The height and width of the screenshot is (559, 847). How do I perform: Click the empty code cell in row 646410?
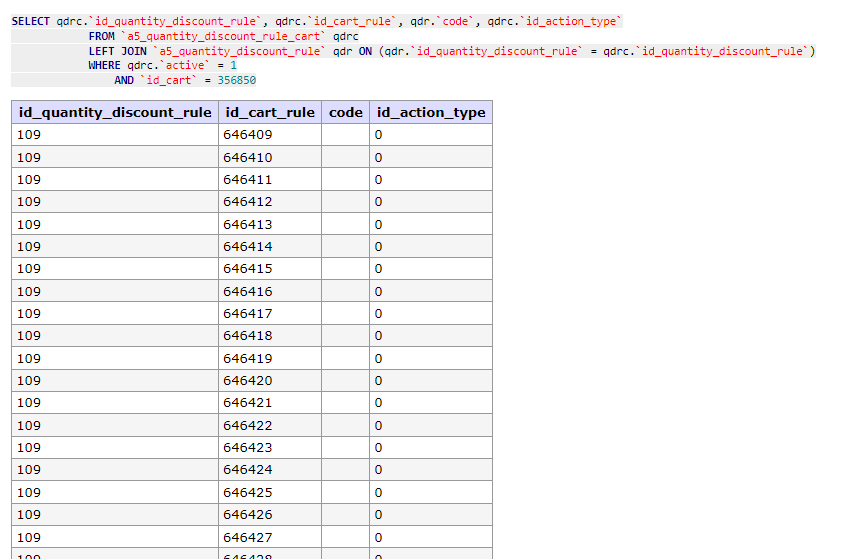pos(345,158)
